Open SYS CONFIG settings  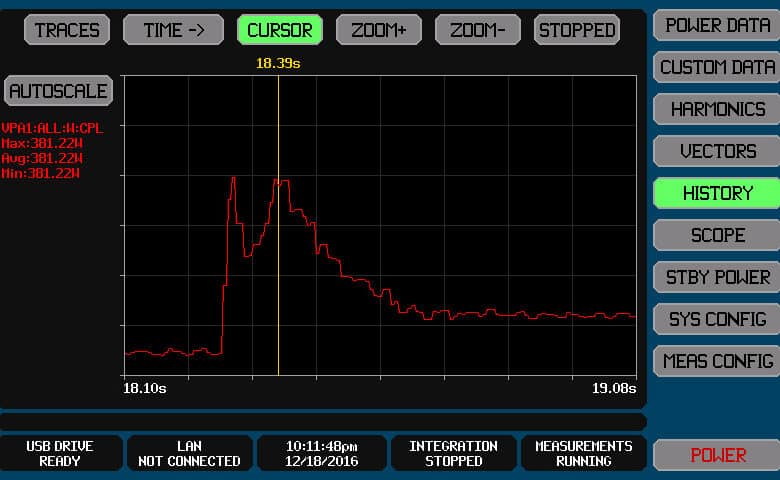(x=717, y=319)
